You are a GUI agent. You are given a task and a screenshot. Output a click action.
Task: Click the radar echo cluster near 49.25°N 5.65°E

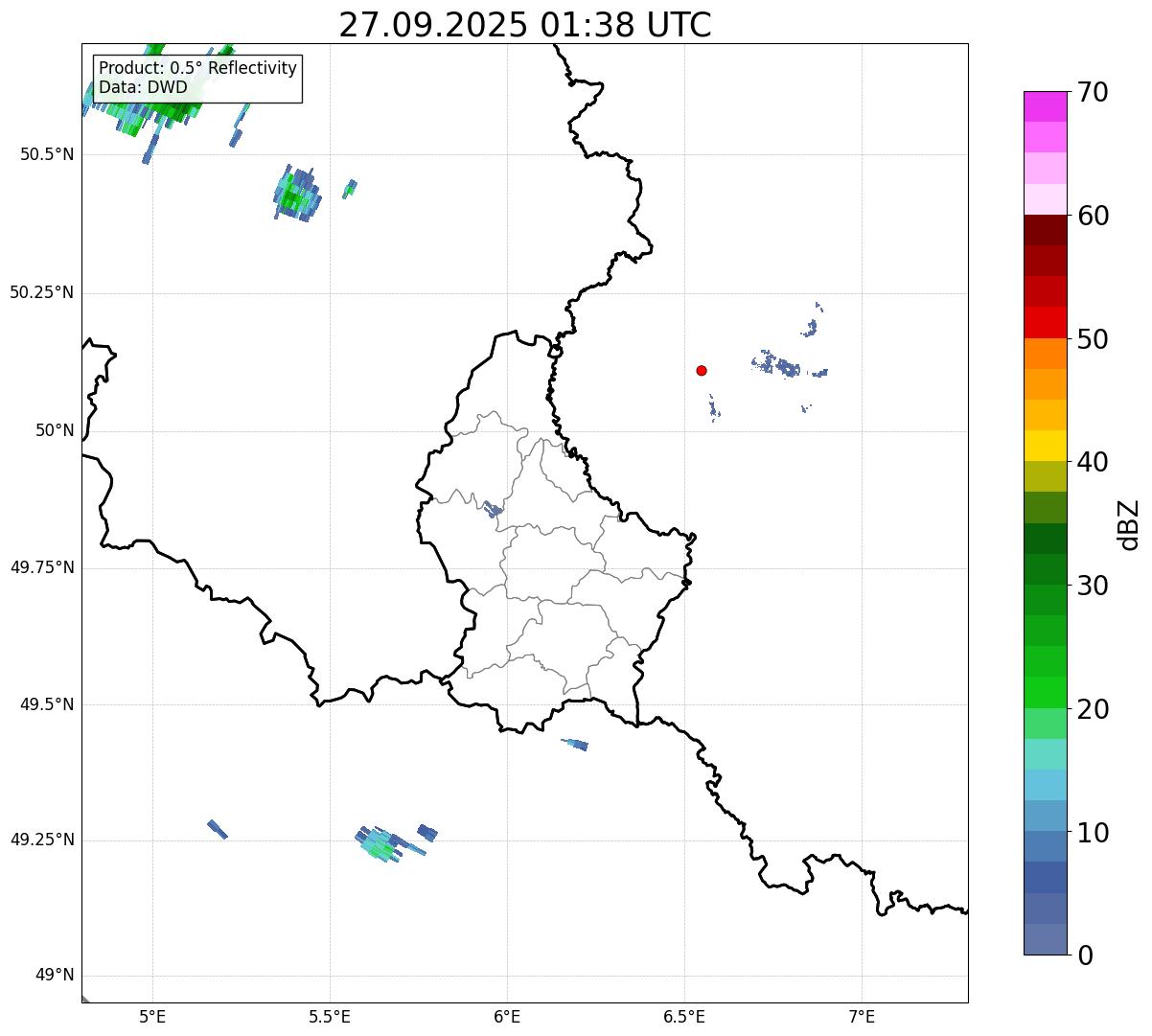tap(383, 843)
